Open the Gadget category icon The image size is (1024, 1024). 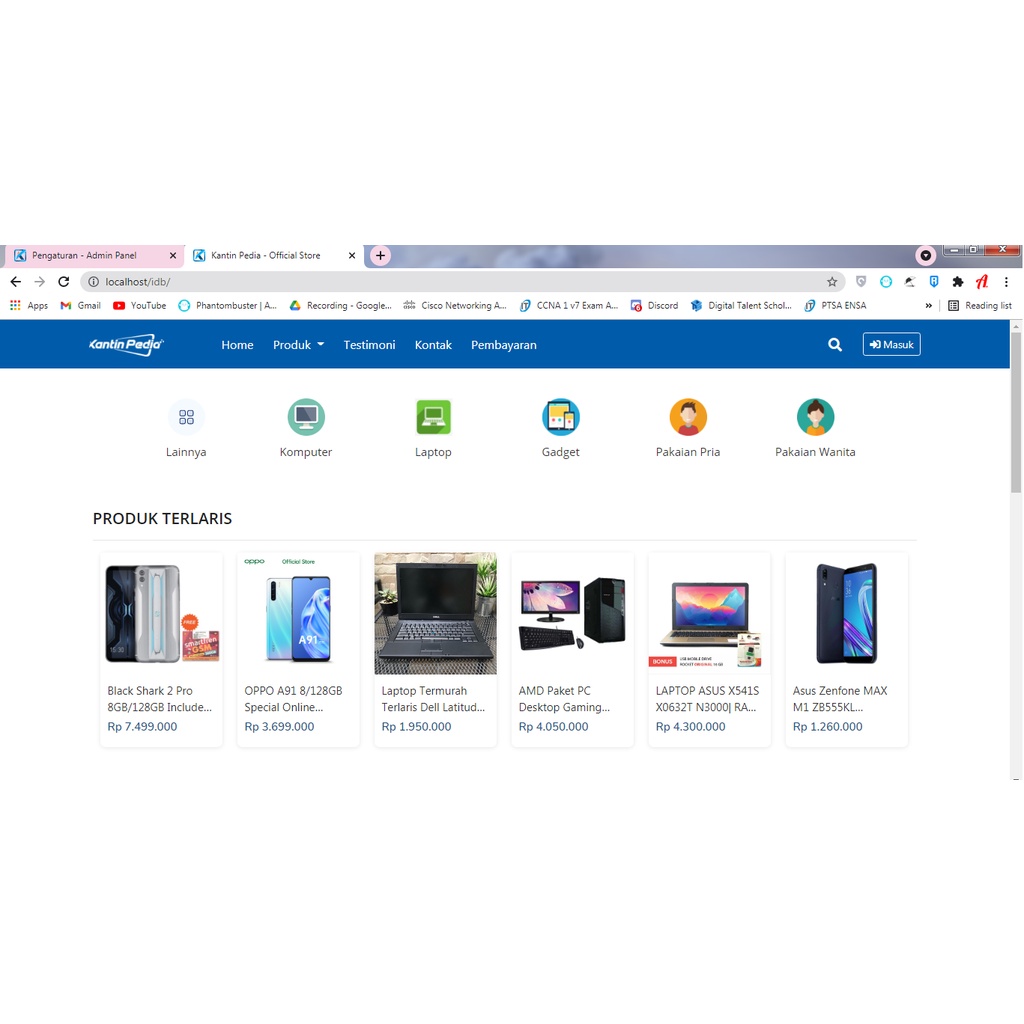560,417
